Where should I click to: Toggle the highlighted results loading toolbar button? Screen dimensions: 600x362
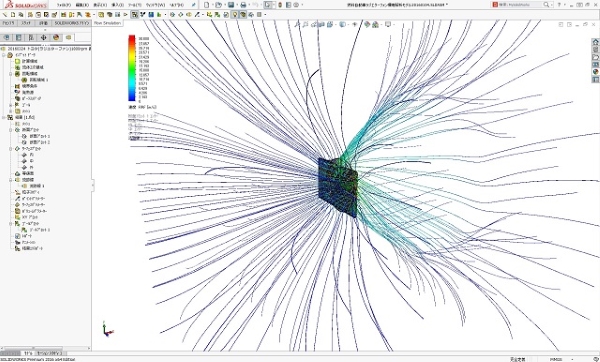134,15
